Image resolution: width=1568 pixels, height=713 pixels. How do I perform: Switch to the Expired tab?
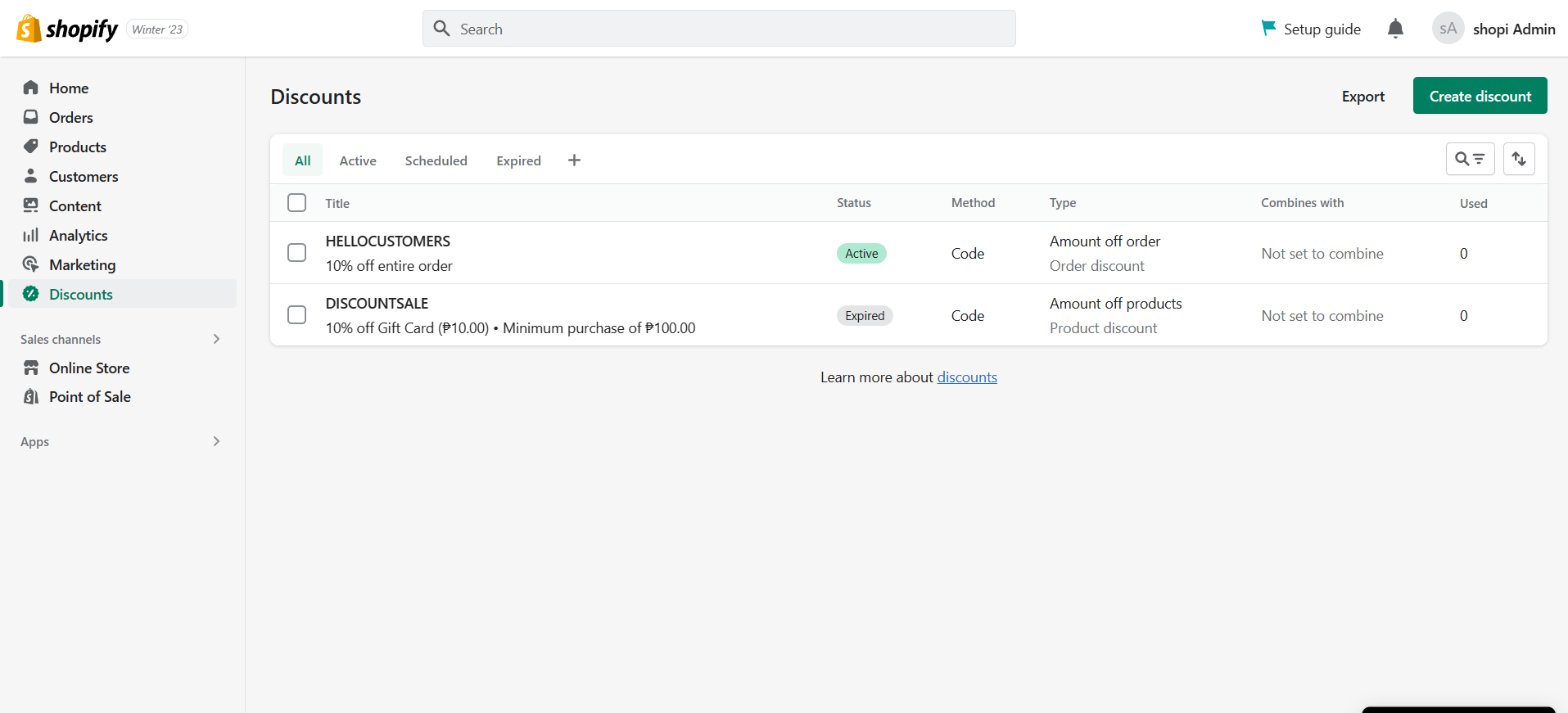point(518,160)
